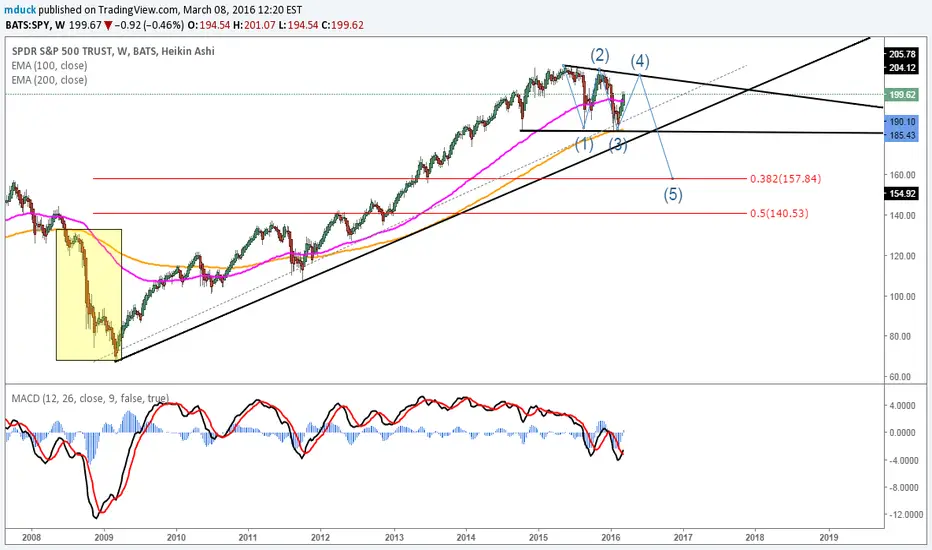Click the 154.92 price axis tag
Viewport: 932px width, 550px height.
[x=902, y=193]
